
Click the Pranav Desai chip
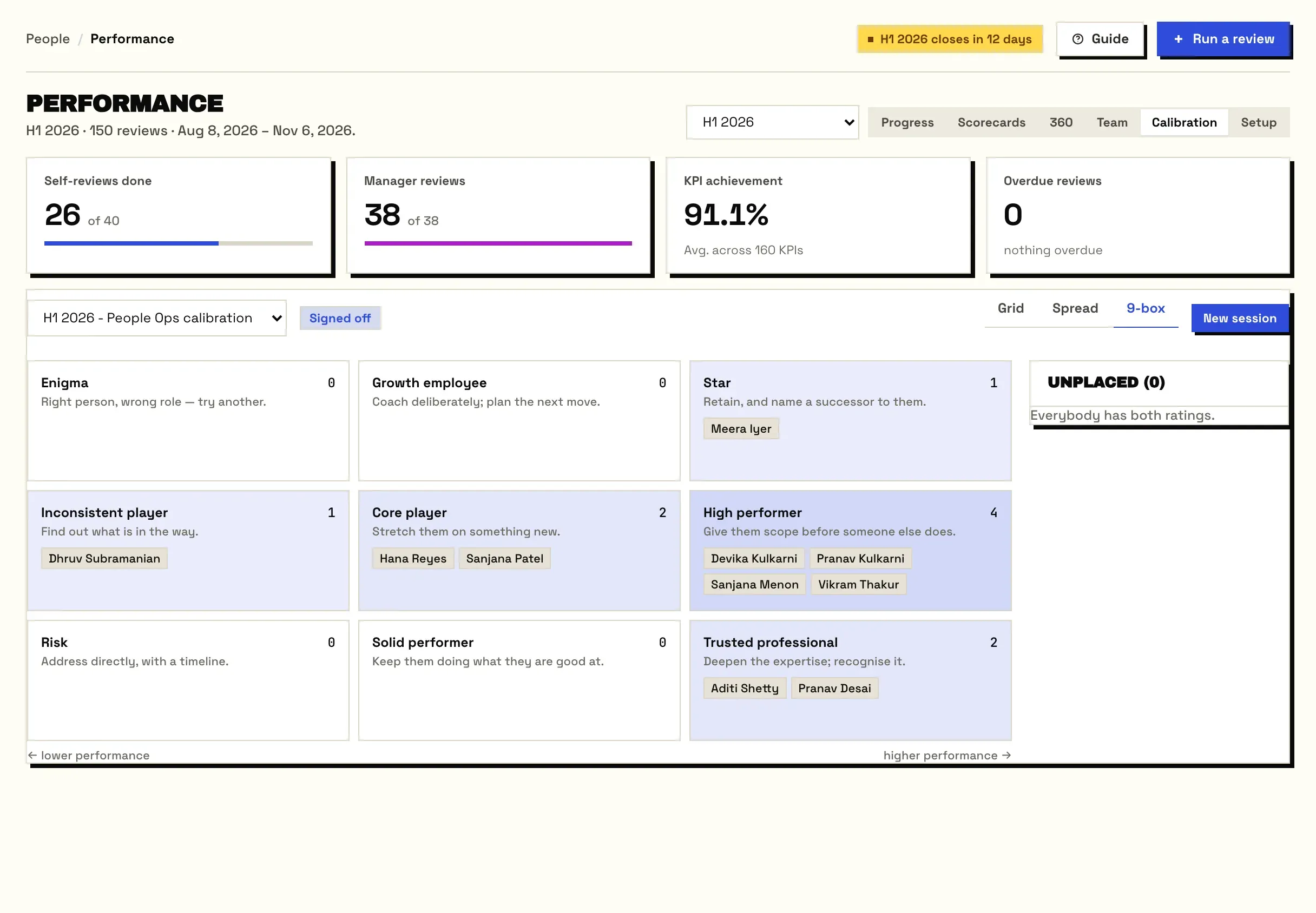coord(834,689)
